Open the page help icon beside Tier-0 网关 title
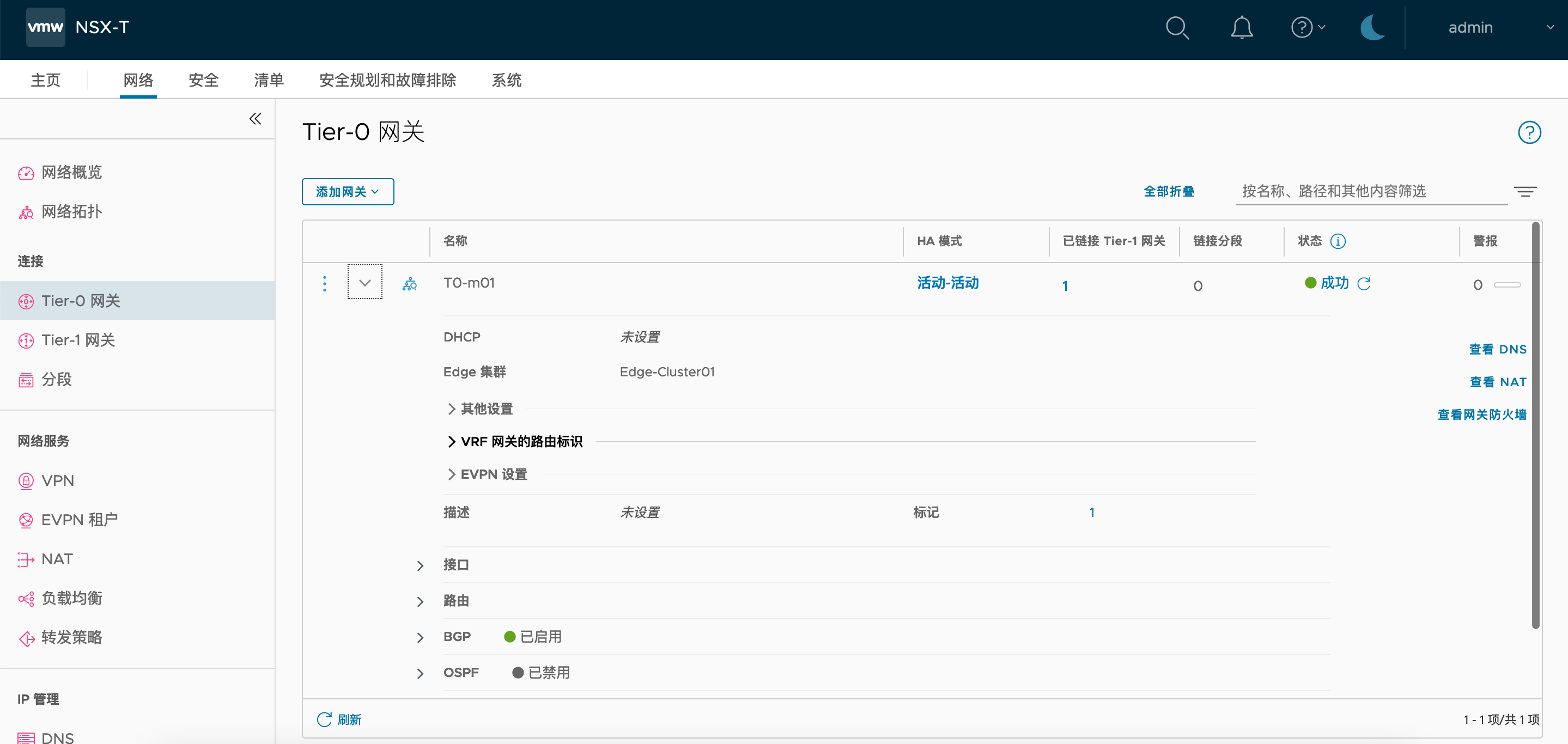The width and height of the screenshot is (1568, 744). (1529, 132)
